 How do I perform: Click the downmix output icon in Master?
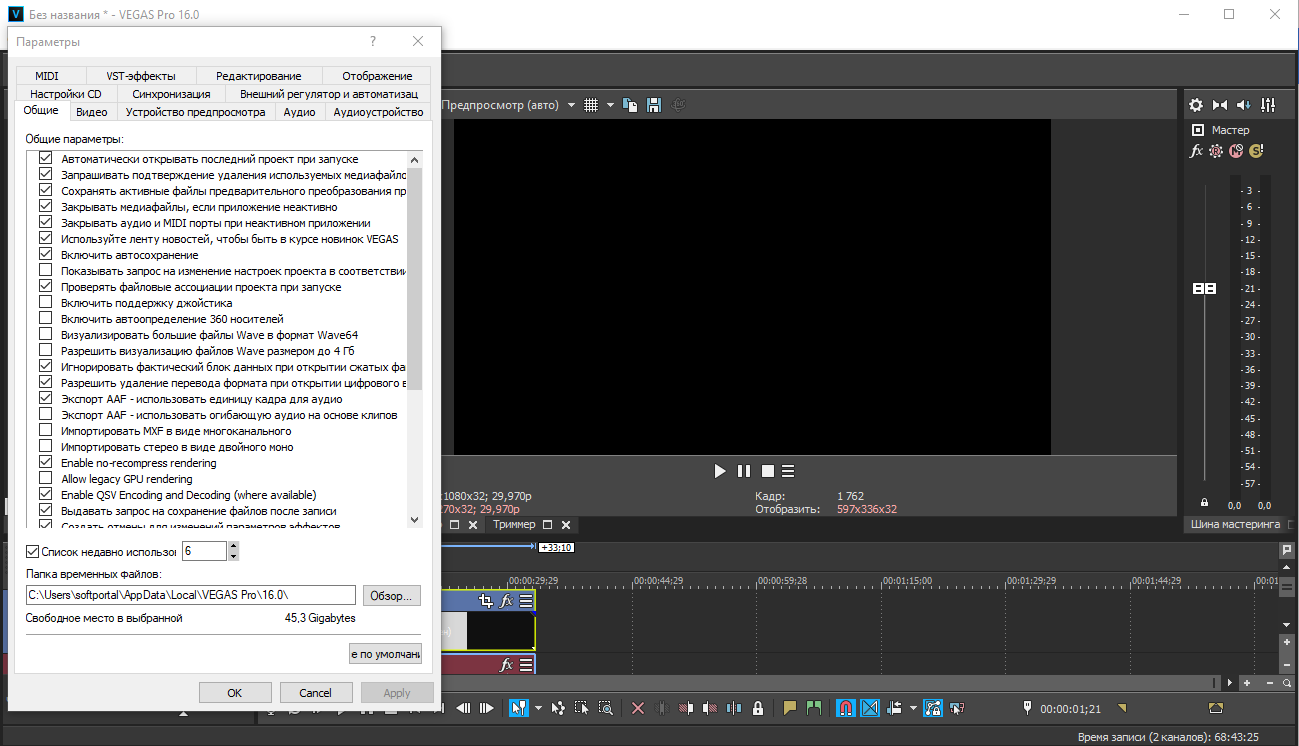pos(1220,105)
